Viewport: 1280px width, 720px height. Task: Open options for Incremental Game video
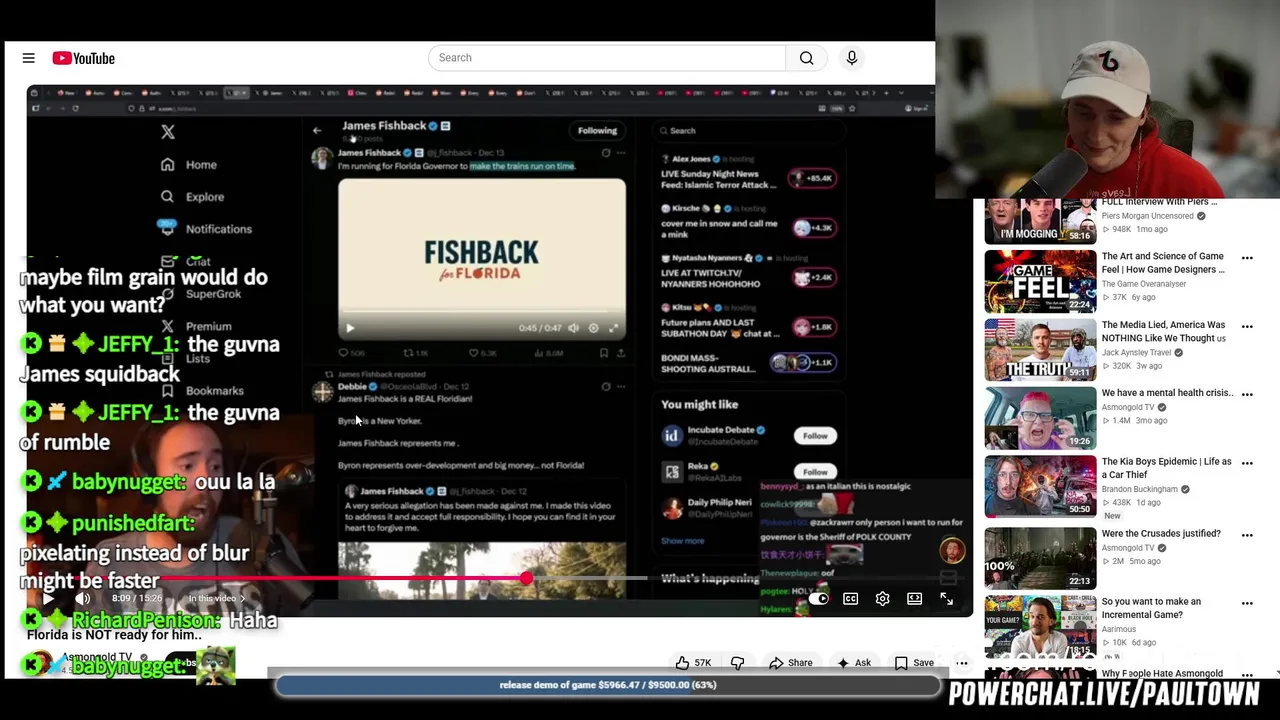coord(1247,603)
